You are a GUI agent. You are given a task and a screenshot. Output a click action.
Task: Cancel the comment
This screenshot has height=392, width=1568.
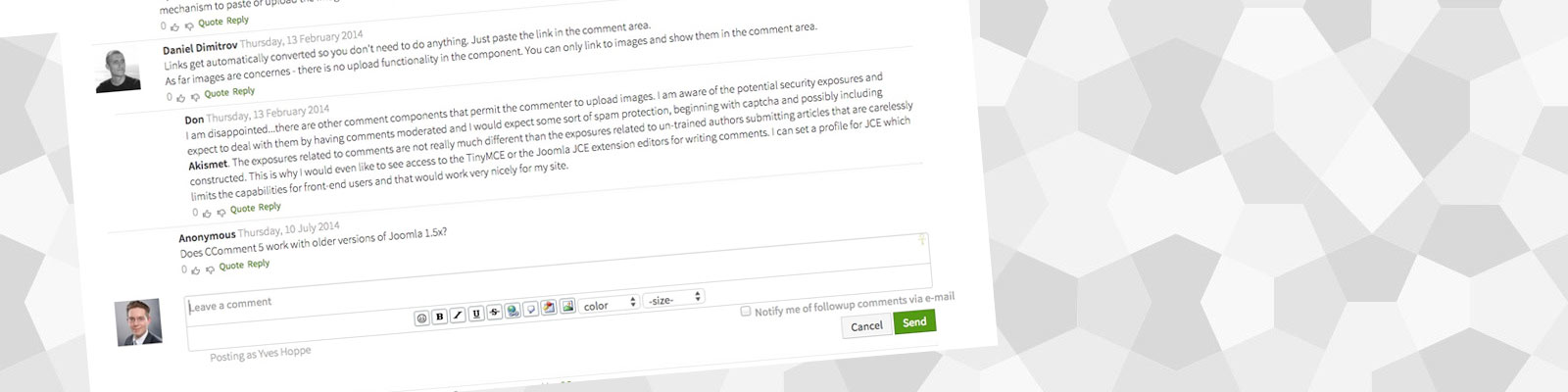pyautogui.click(x=866, y=326)
